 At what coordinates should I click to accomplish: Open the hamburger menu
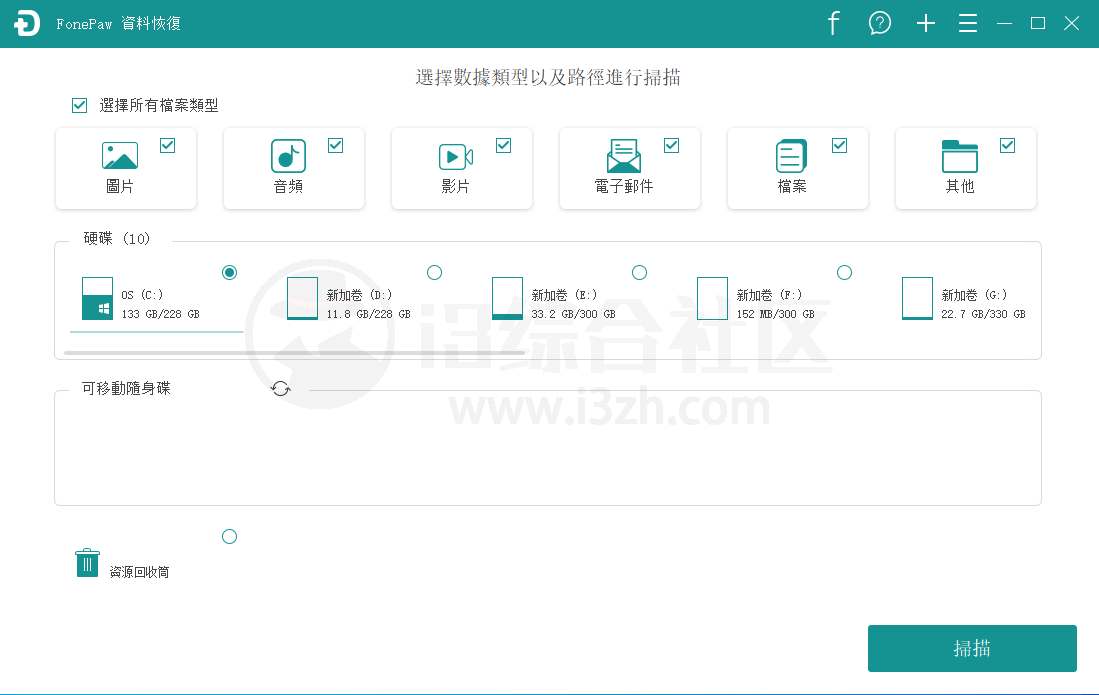pos(967,22)
